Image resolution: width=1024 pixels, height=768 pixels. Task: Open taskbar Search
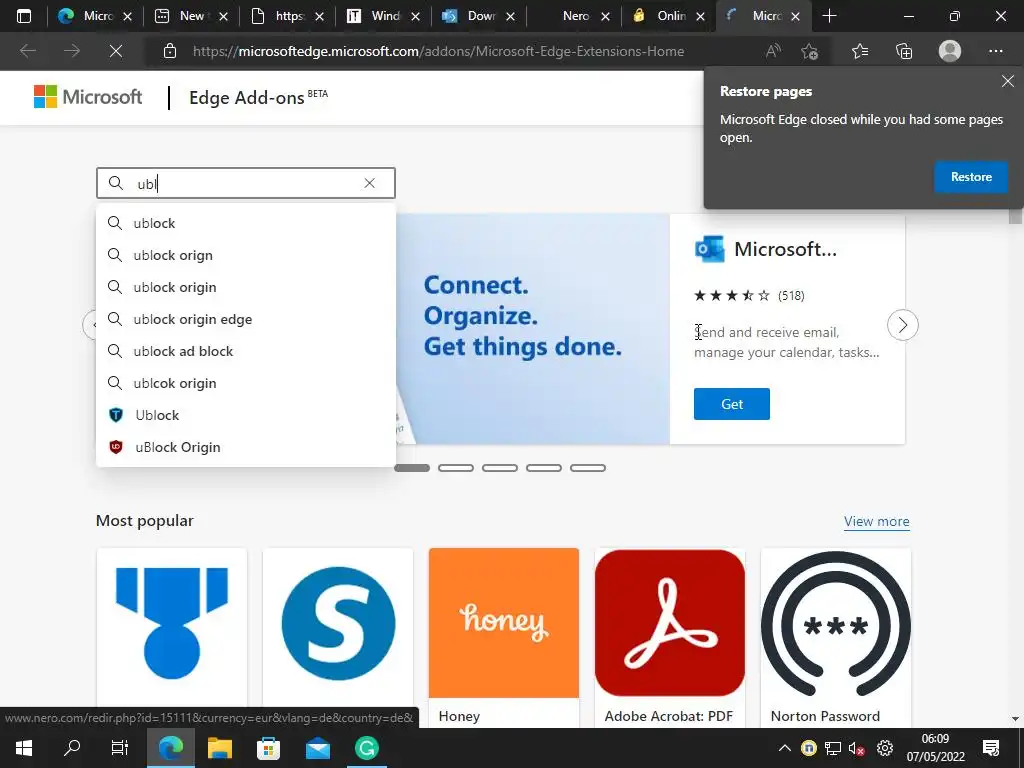coord(72,748)
